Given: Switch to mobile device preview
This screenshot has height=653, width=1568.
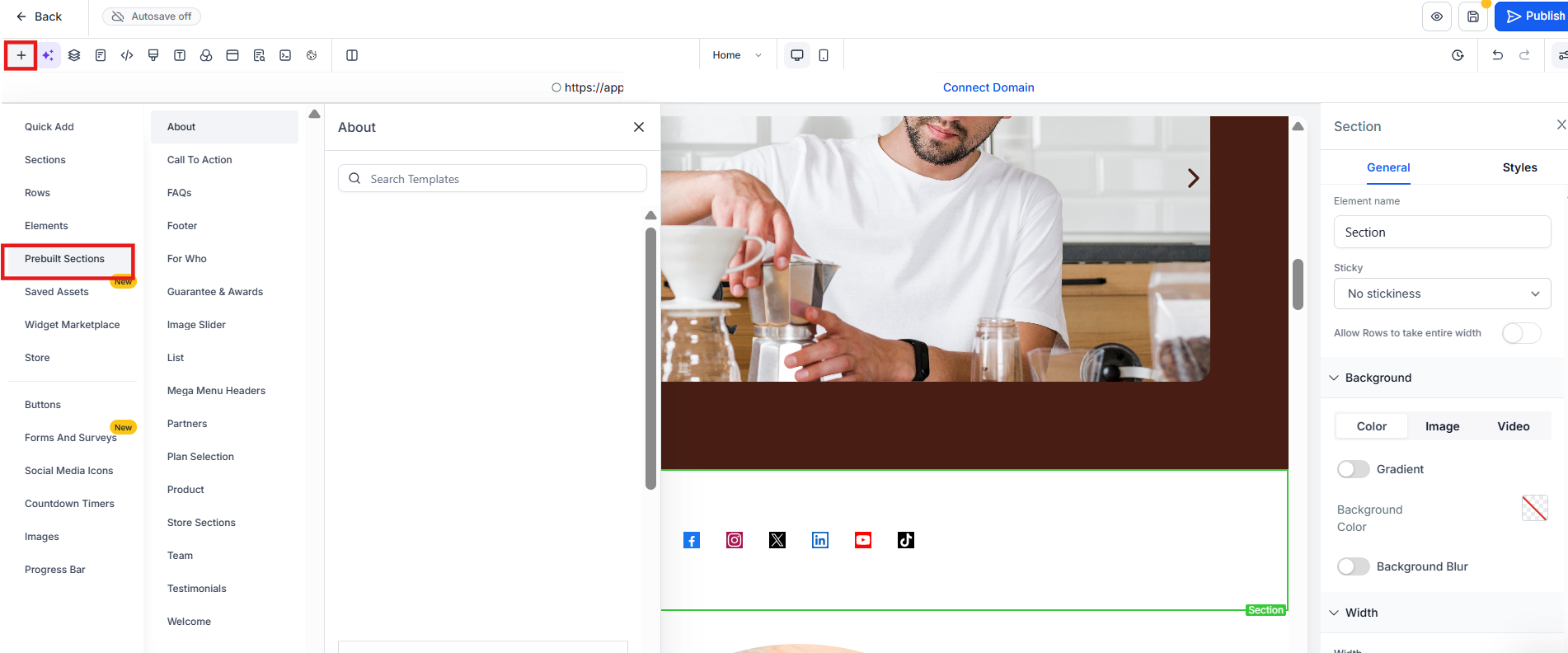Looking at the screenshot, I should click(824, 55).
